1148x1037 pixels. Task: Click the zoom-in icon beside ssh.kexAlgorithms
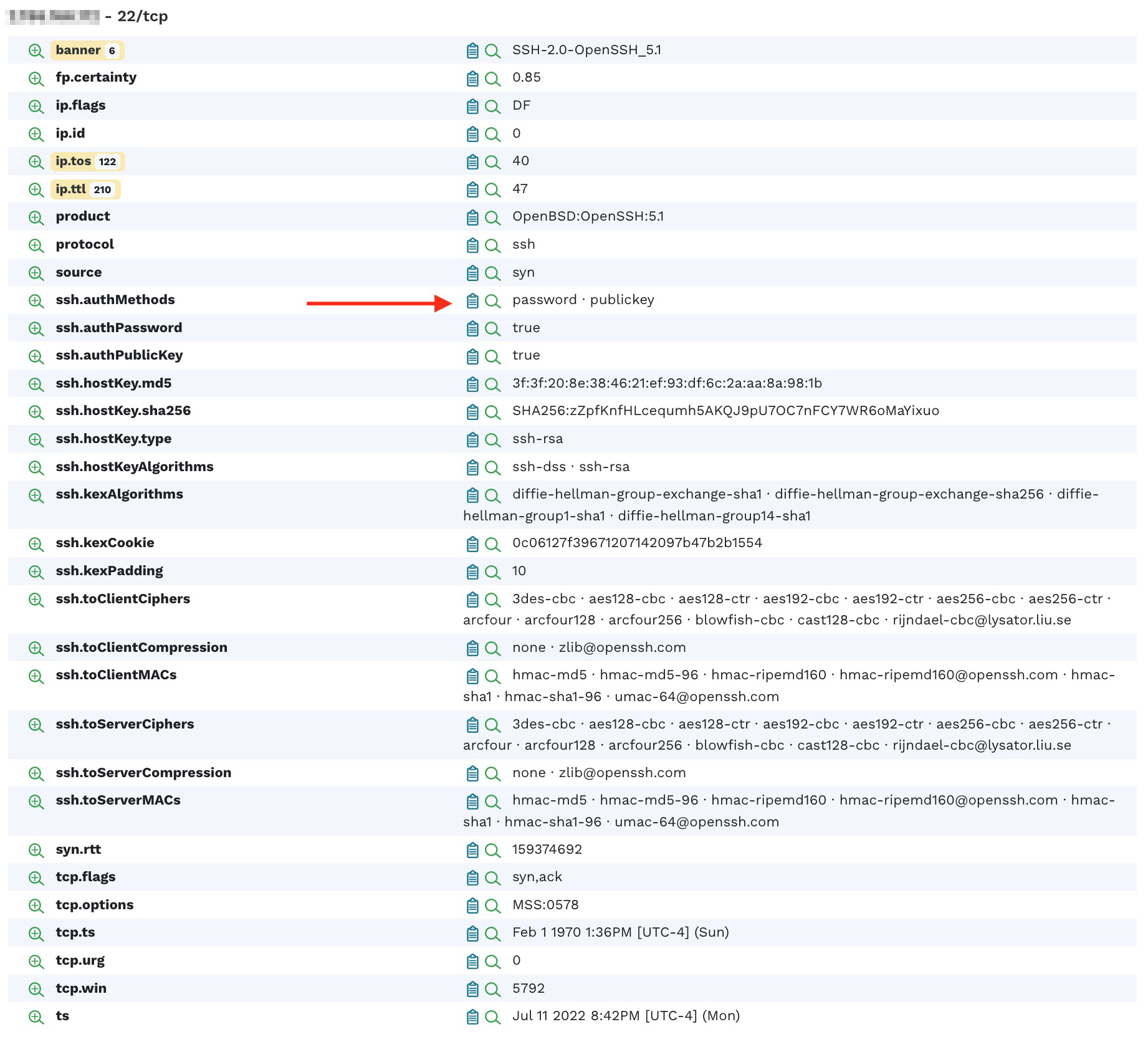pos(36,495)
